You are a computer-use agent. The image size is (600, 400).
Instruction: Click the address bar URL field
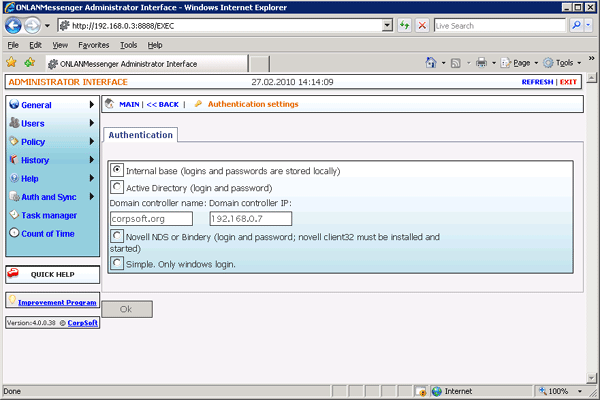click(220, 26)
